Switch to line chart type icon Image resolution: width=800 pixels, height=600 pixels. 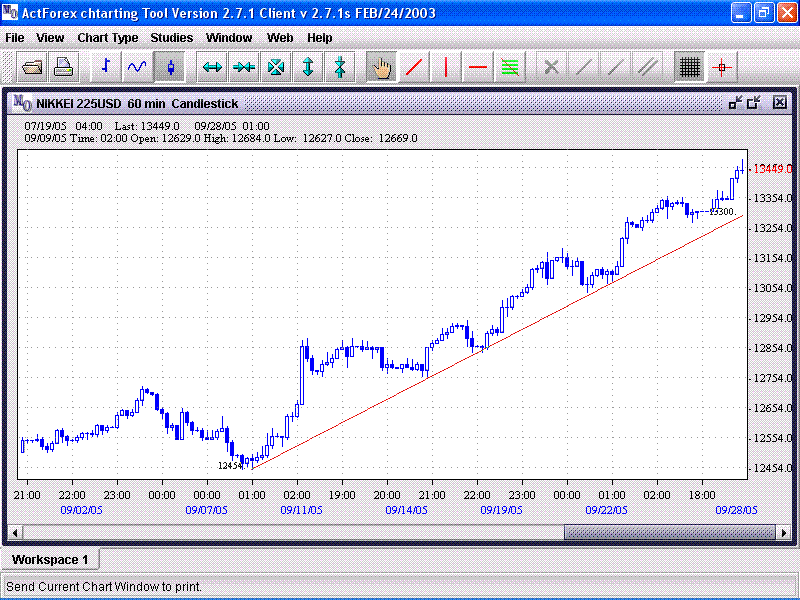[x=137, y=68]
